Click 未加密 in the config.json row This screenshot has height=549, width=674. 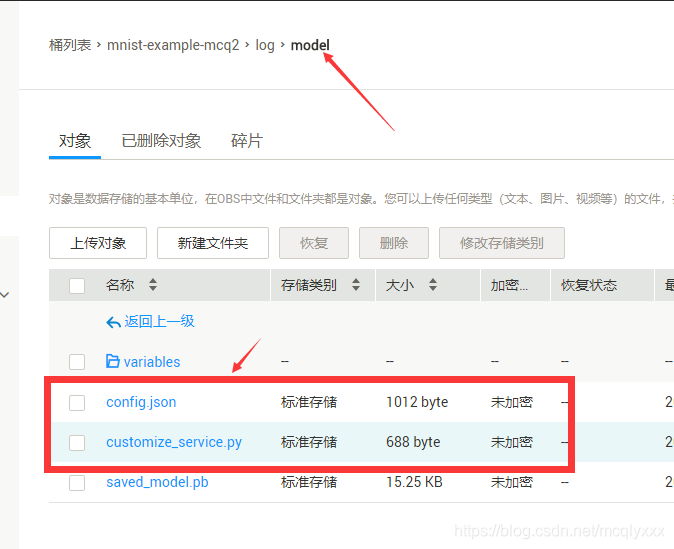tap(512, 402)
